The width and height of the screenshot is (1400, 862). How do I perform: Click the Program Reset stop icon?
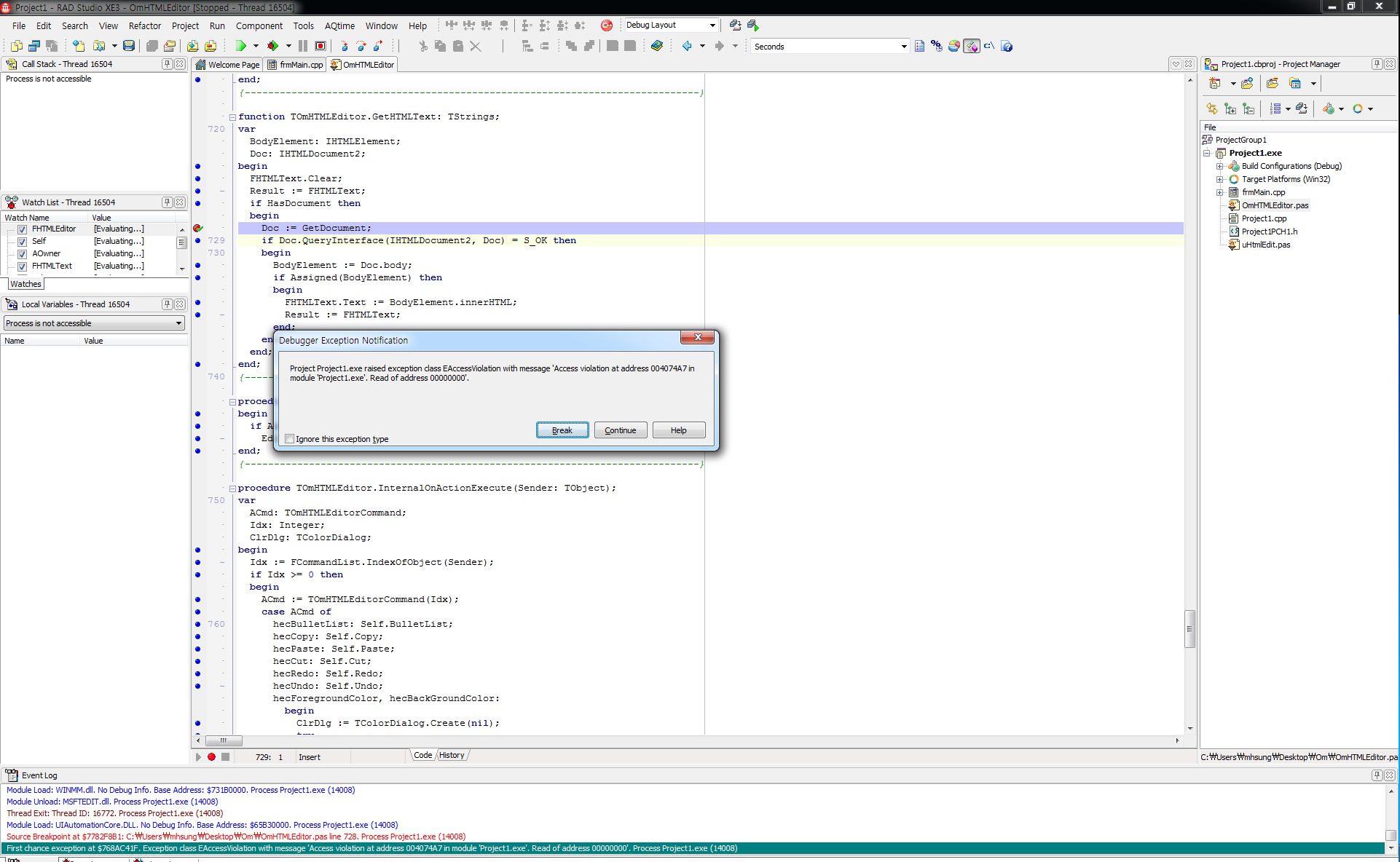tap(320, 46)
